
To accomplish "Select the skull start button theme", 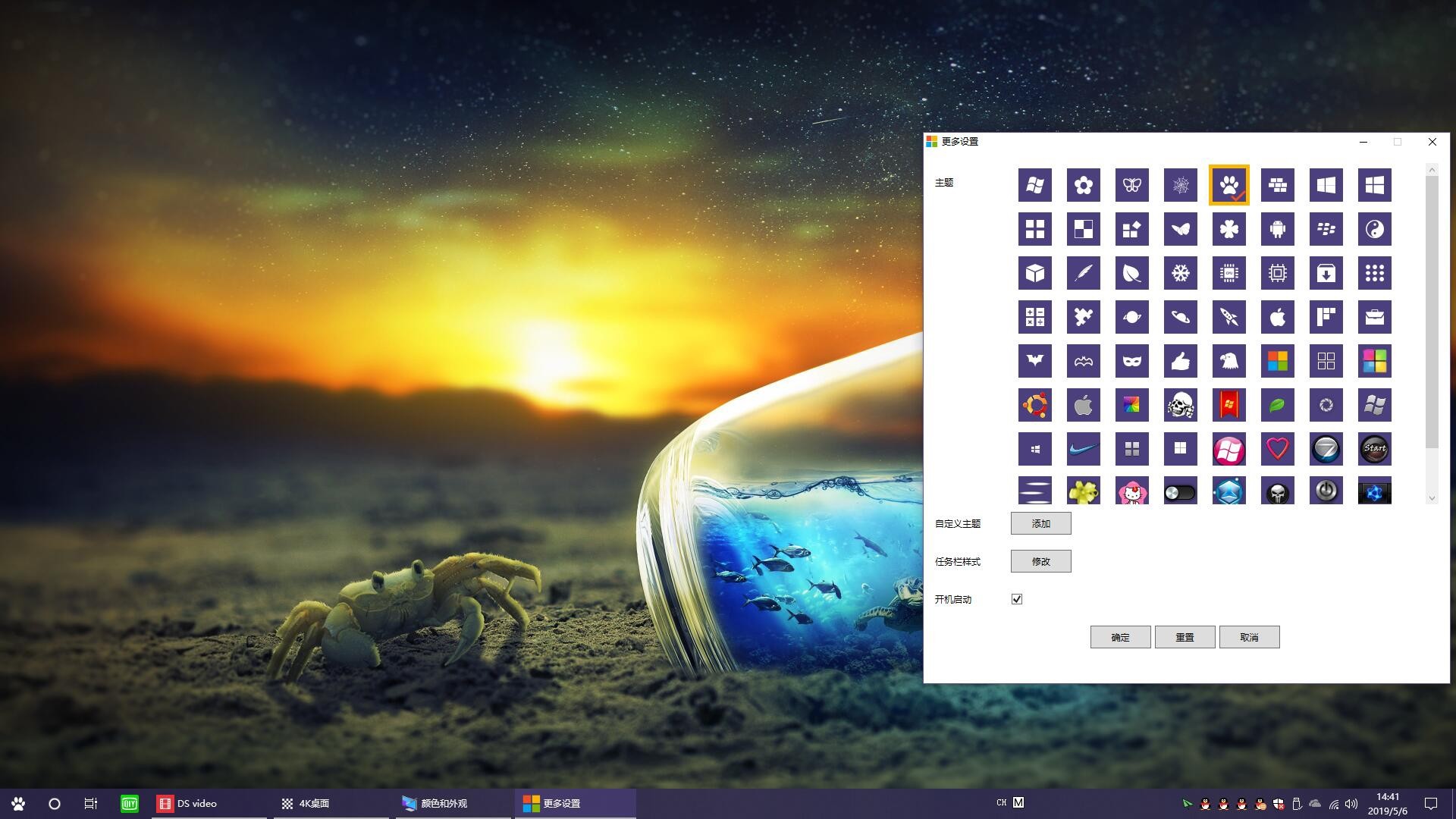I will point(1180,404).
